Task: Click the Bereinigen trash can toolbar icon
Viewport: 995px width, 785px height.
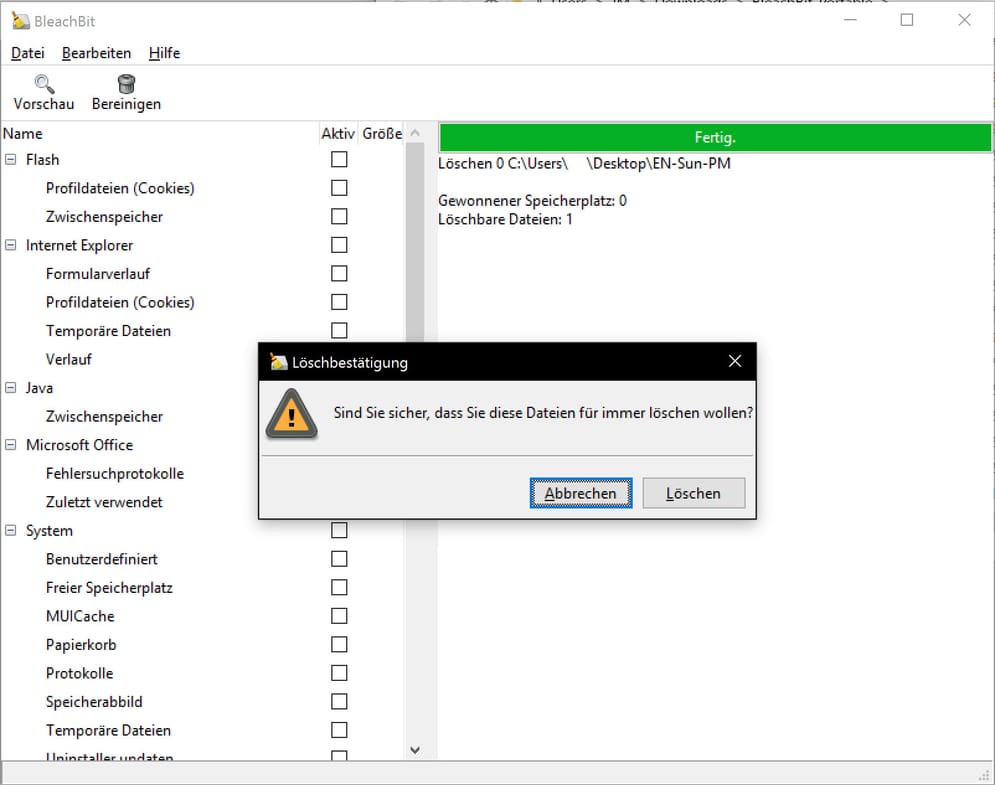Action: click(126, 84)
